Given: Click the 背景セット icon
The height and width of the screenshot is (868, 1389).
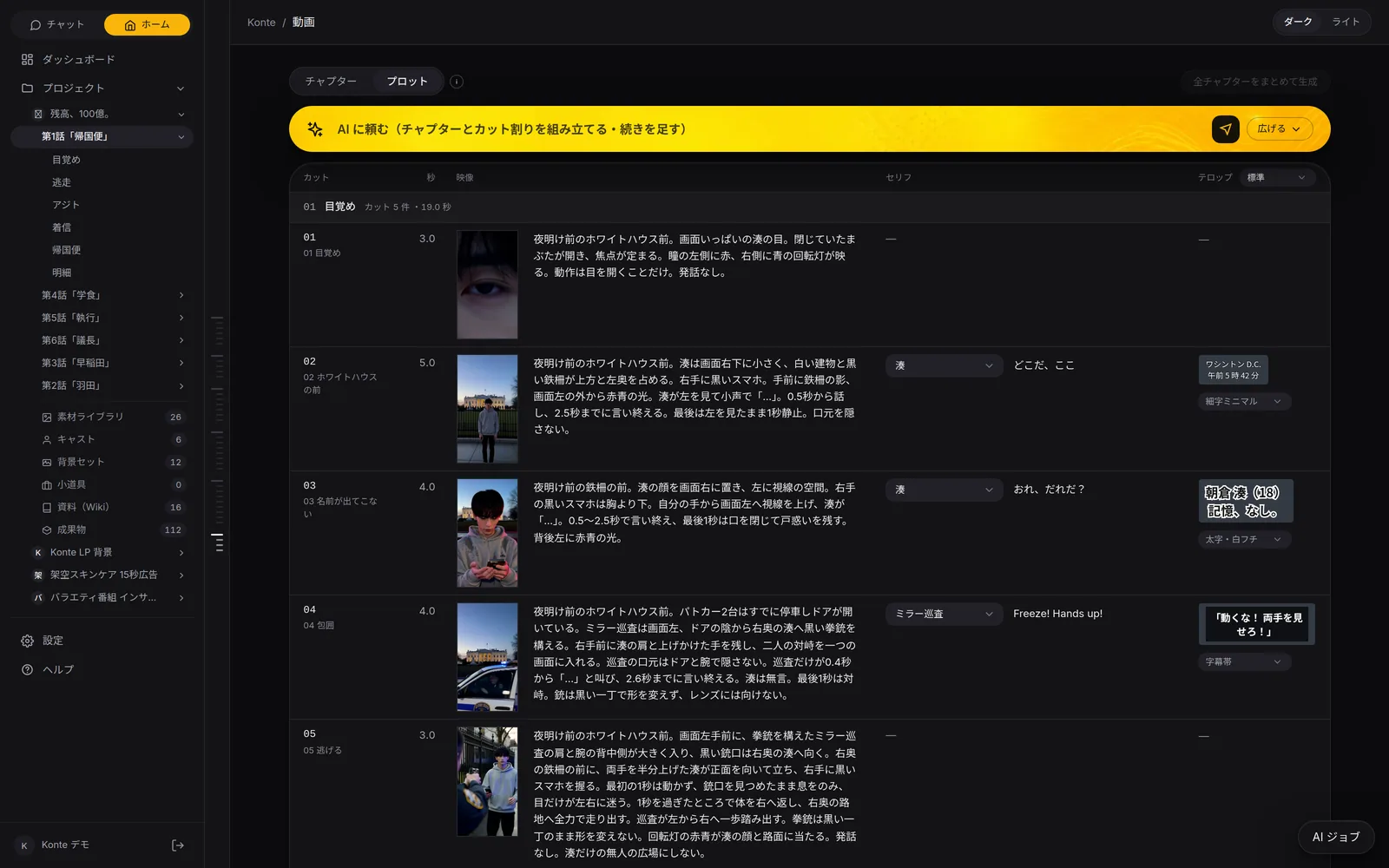Looking at the screenshot, I should pyautogui.click(x=47, y=463).
